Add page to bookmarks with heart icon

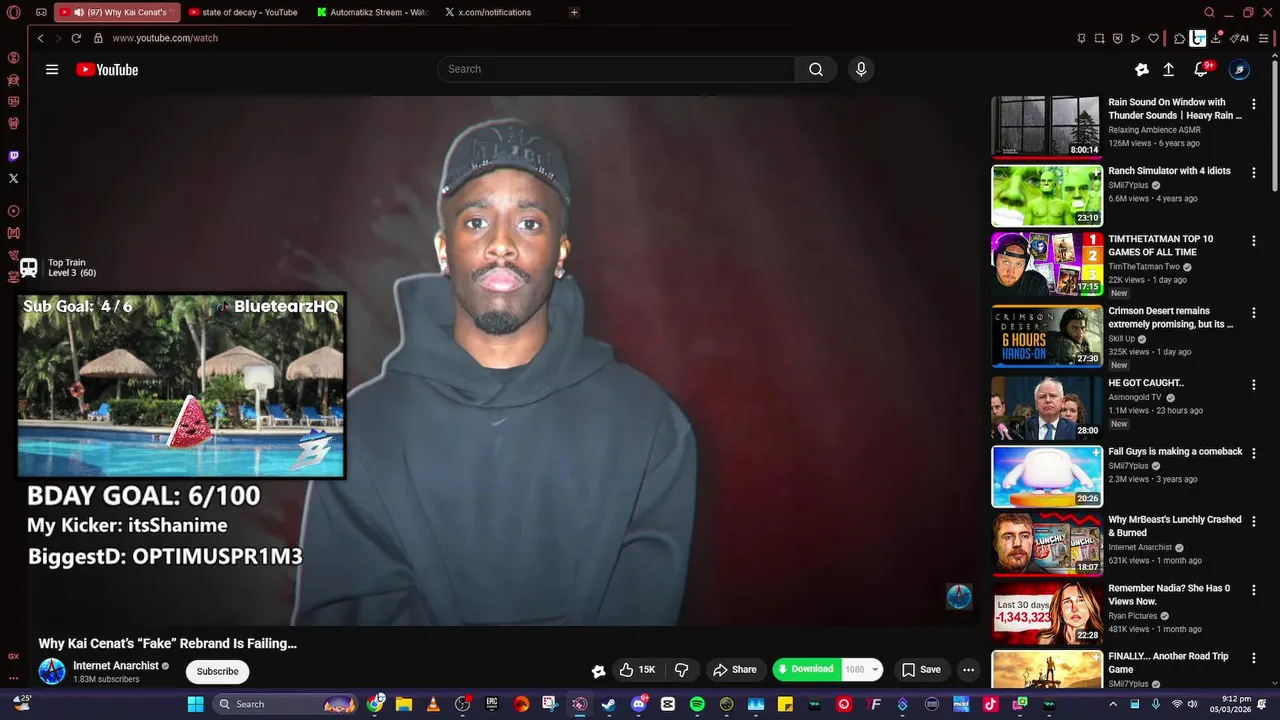coord(1153,38)
